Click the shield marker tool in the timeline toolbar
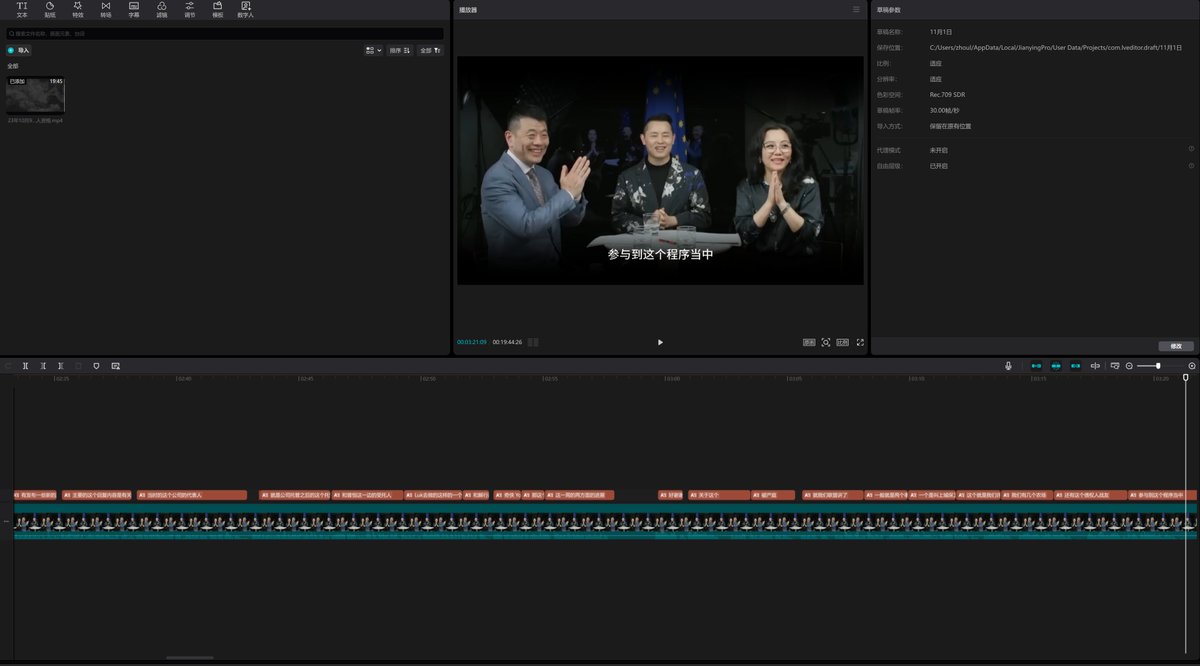This screenshot has width=1200, height=666. [96, 366]
